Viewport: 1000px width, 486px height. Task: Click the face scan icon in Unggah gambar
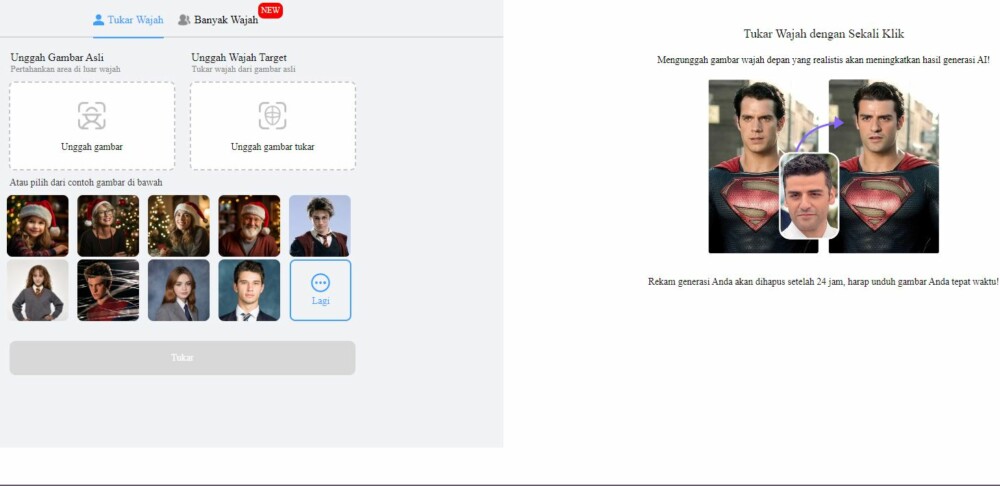pos(92,115)
